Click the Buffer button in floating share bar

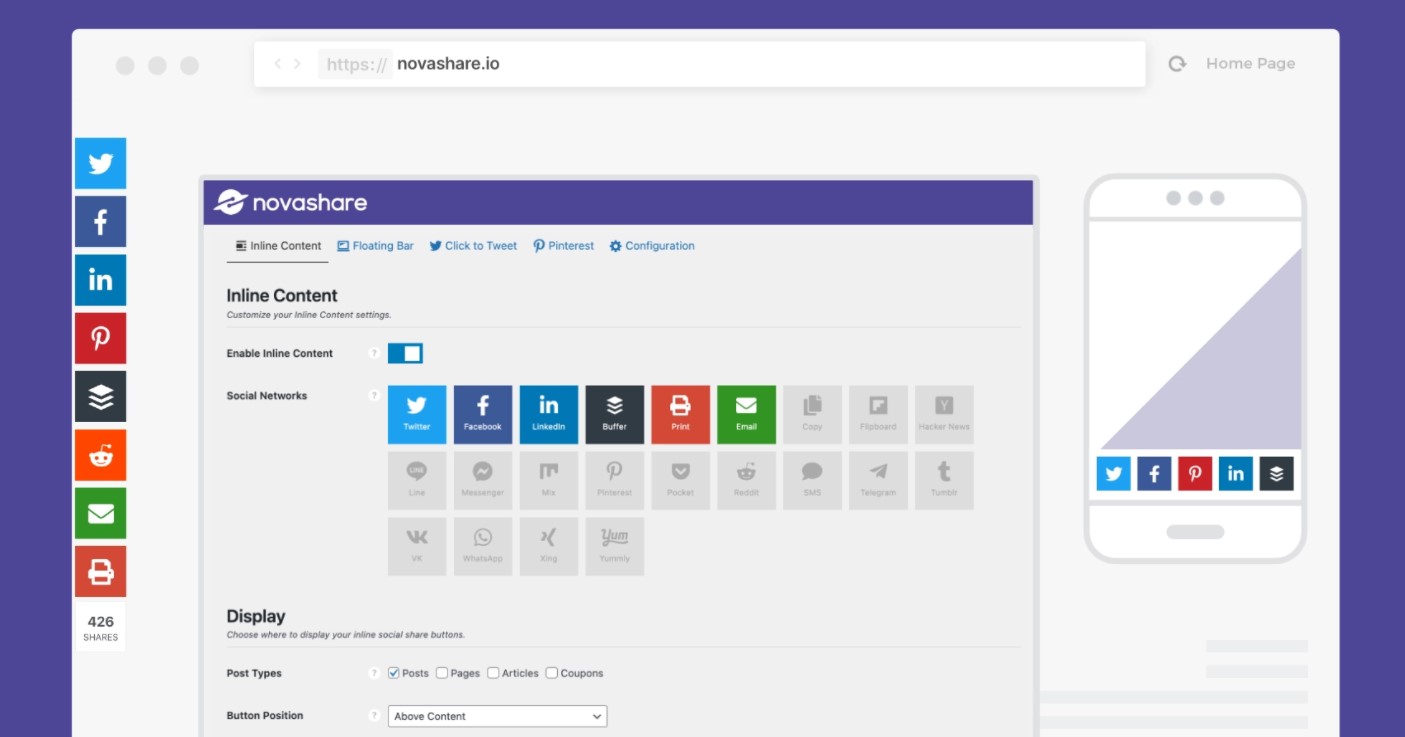pos(100,396)
